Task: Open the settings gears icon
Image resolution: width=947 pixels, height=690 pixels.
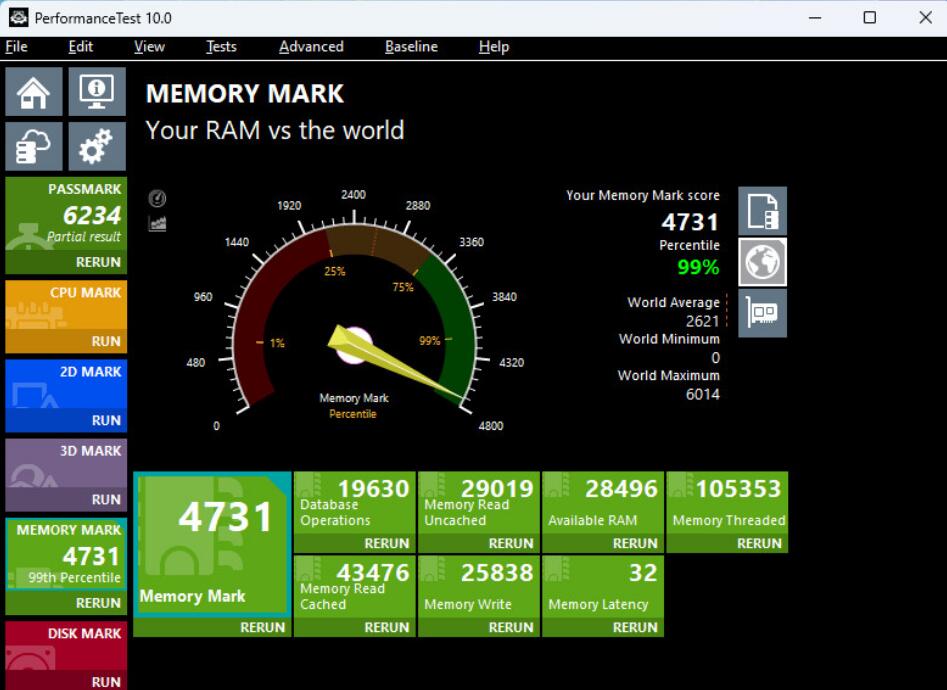Action: pyautogui.click(x=97, y=146)
